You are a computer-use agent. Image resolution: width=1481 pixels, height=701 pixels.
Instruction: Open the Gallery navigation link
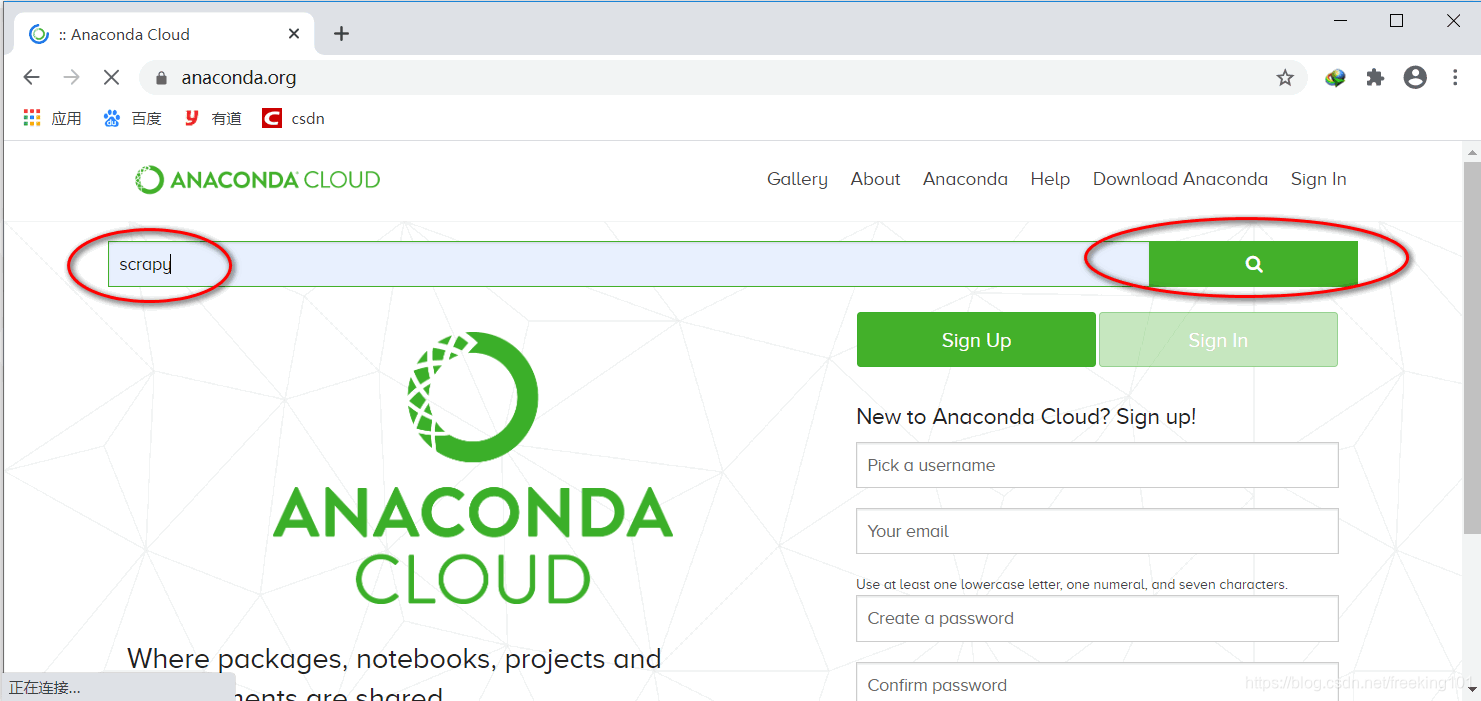[x=797, y=179]
